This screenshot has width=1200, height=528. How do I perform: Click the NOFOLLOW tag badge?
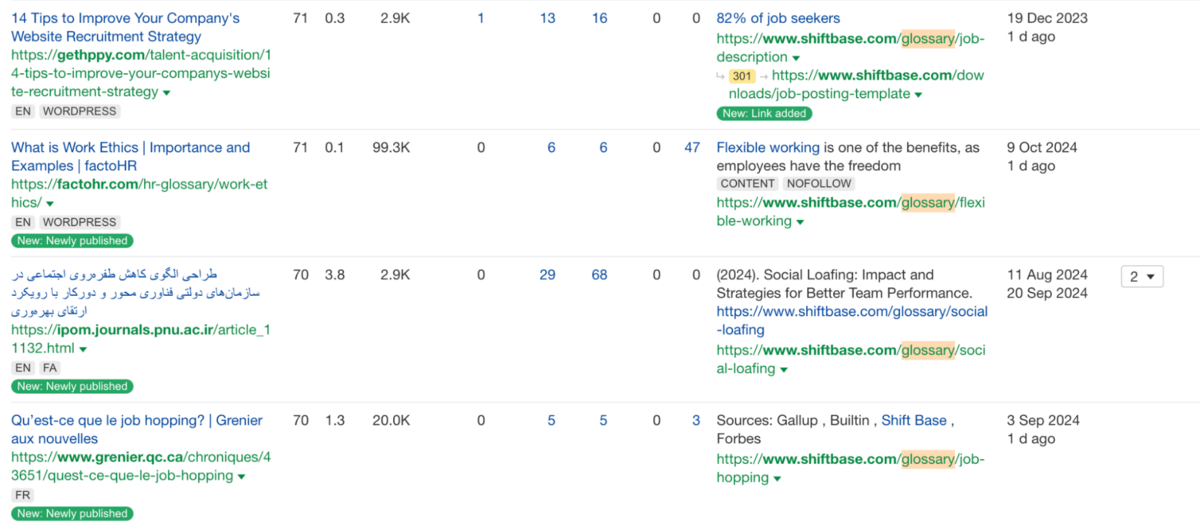(818, 184)
